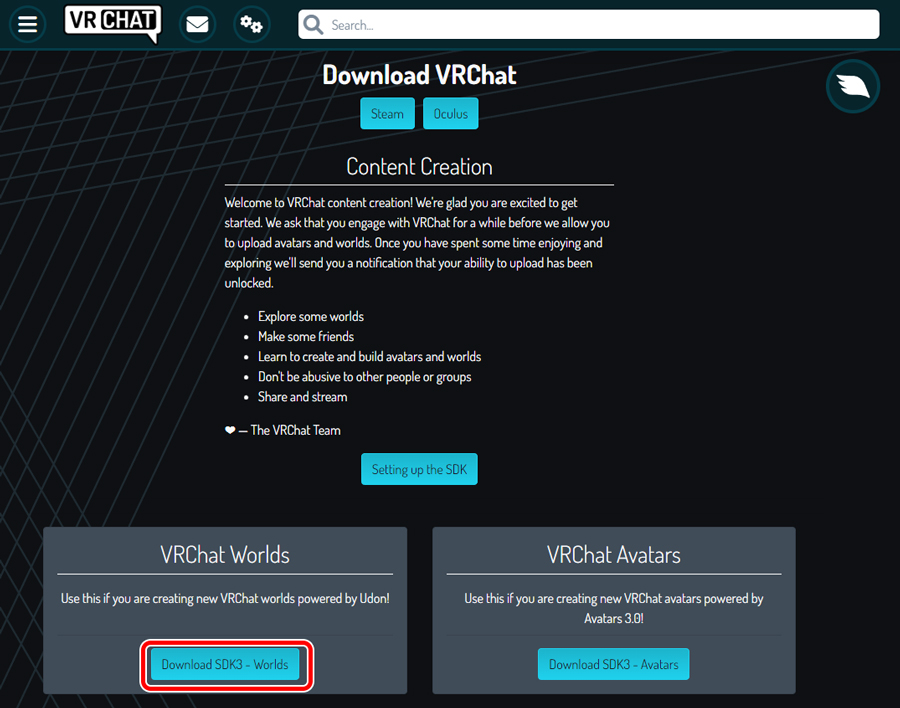Click Download SDK3 - Worlds button
The image size is (900, 708).
[225, 664]
